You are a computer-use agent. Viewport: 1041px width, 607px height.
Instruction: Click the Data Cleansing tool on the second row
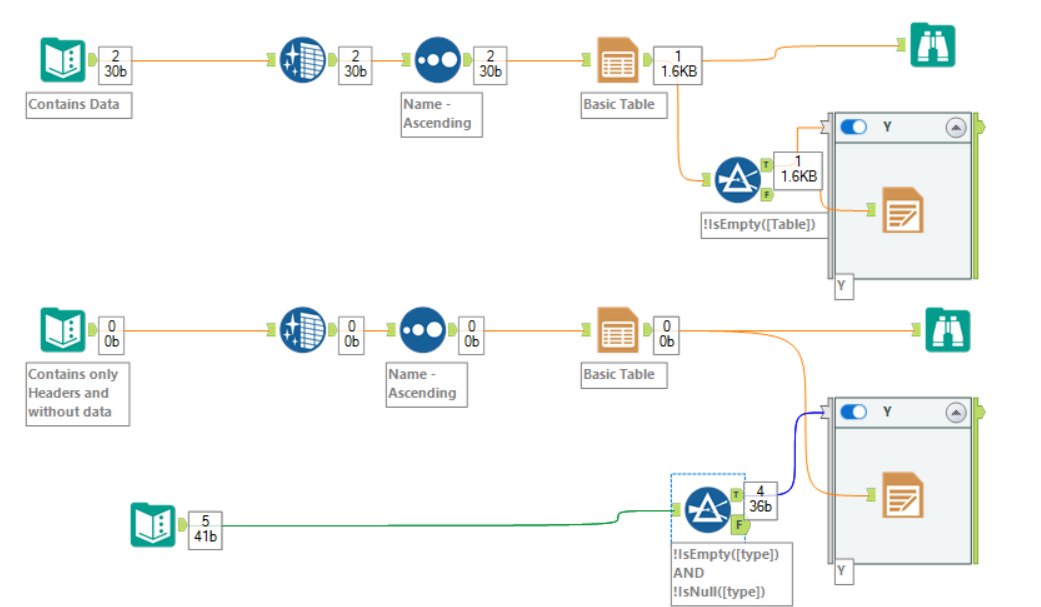303,330
